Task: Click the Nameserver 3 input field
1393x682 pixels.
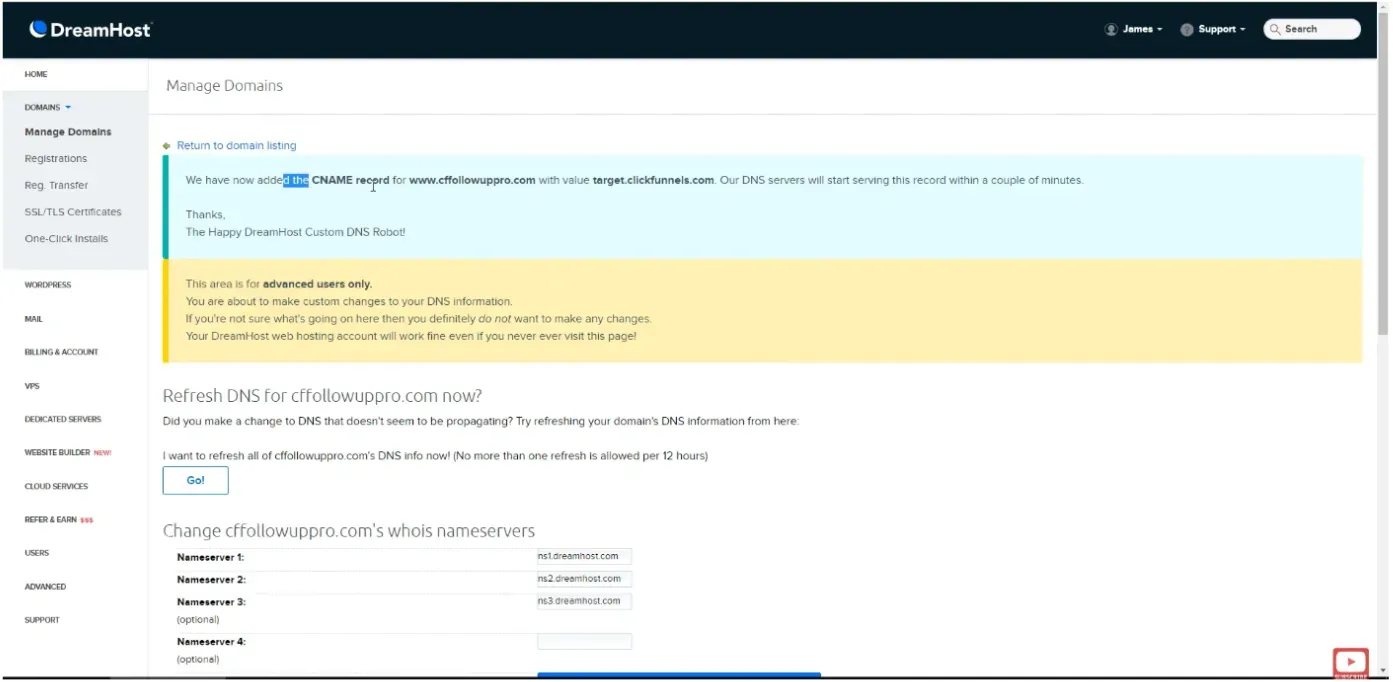Action: [x=584, y=601]
